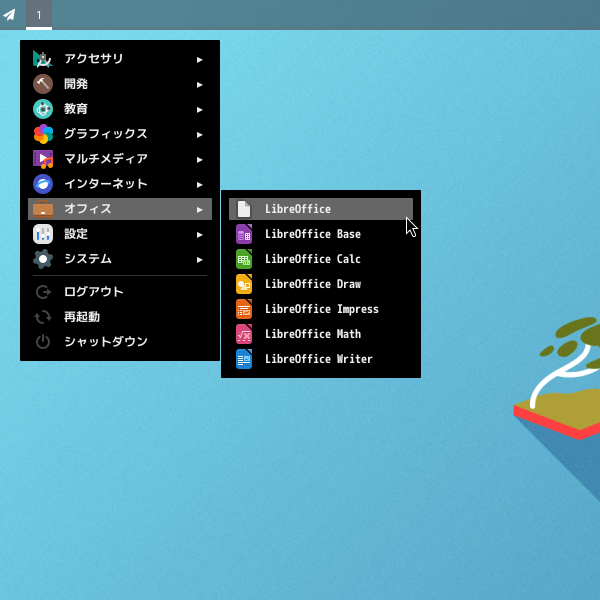Click the LibreOffice Math icon
This screenshot has width=600, height=600.
(x=244, y=334)
